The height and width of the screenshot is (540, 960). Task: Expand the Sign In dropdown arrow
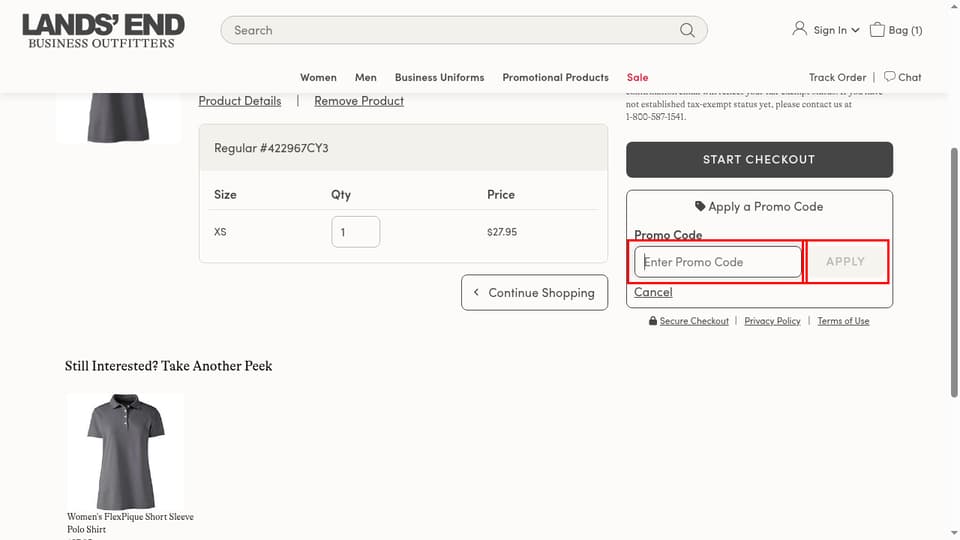(x=855, y=30)
